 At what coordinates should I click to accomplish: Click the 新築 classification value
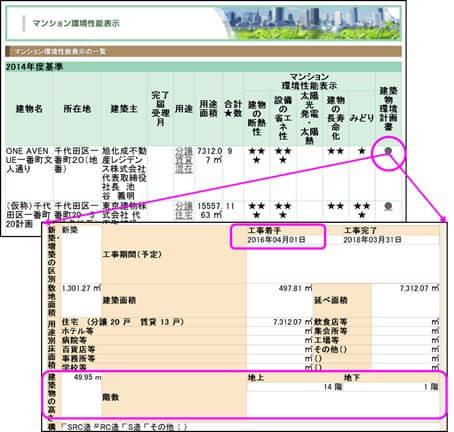click(x=70, y=230)
